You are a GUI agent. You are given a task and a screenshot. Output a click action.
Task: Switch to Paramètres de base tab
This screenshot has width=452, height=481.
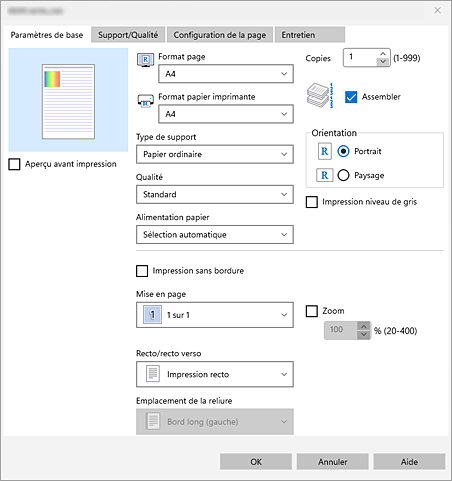point(47,35)
